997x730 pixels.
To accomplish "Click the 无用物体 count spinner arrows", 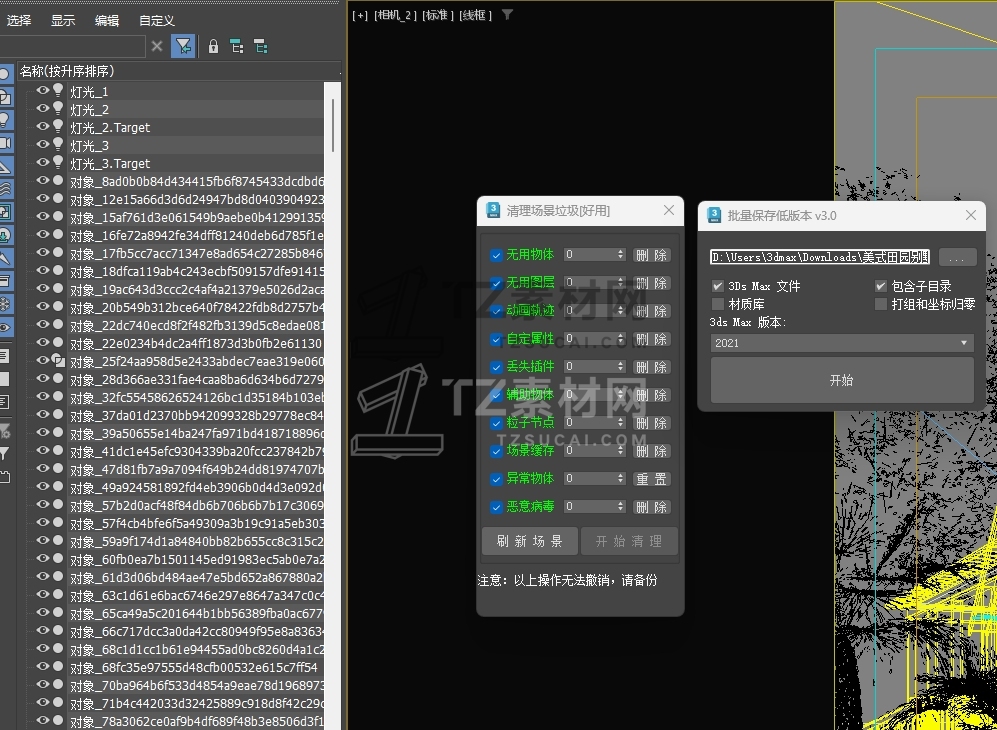I will pos(621,254).
